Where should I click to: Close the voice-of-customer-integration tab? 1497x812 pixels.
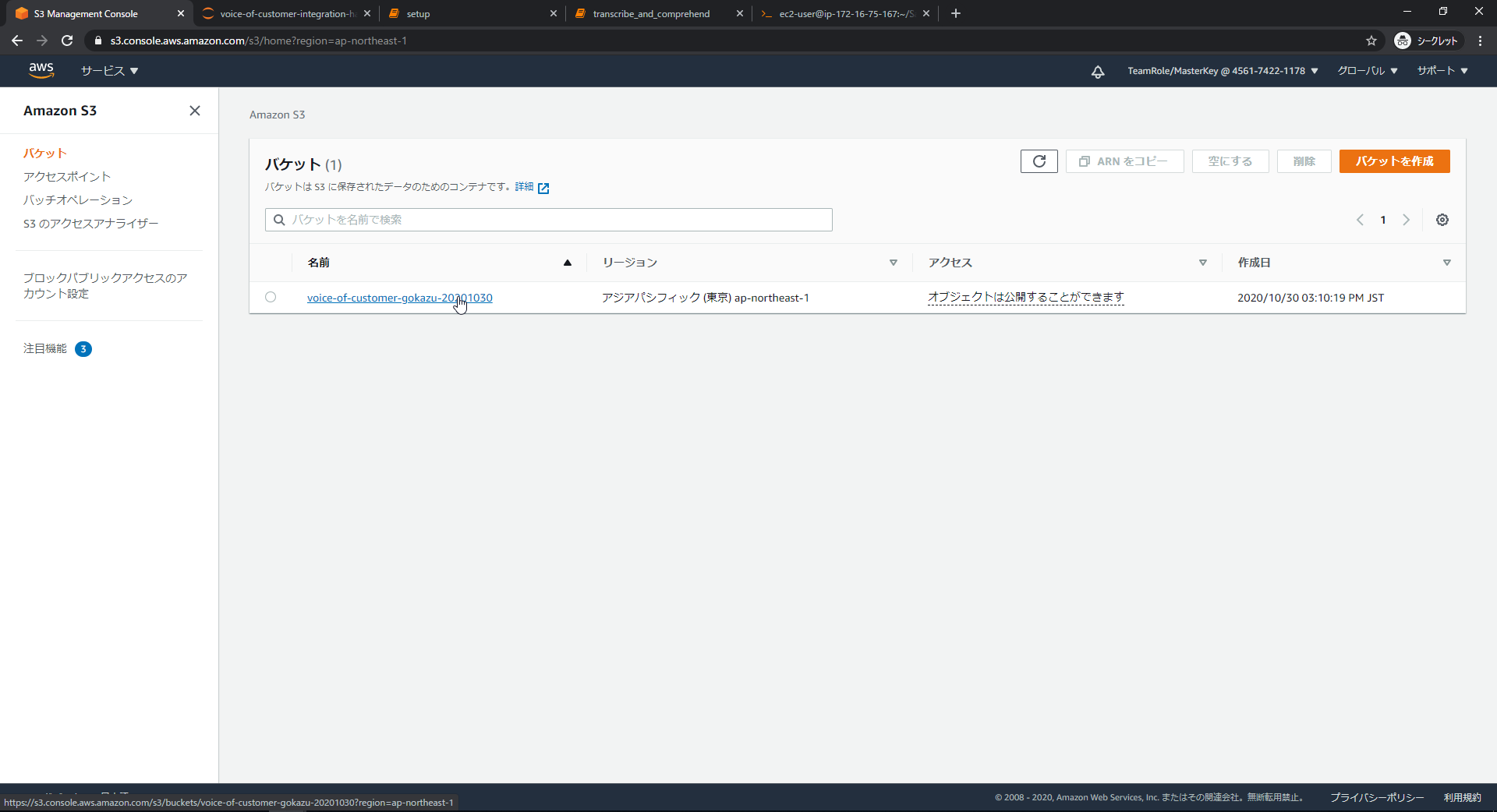(x=367, y=13)
